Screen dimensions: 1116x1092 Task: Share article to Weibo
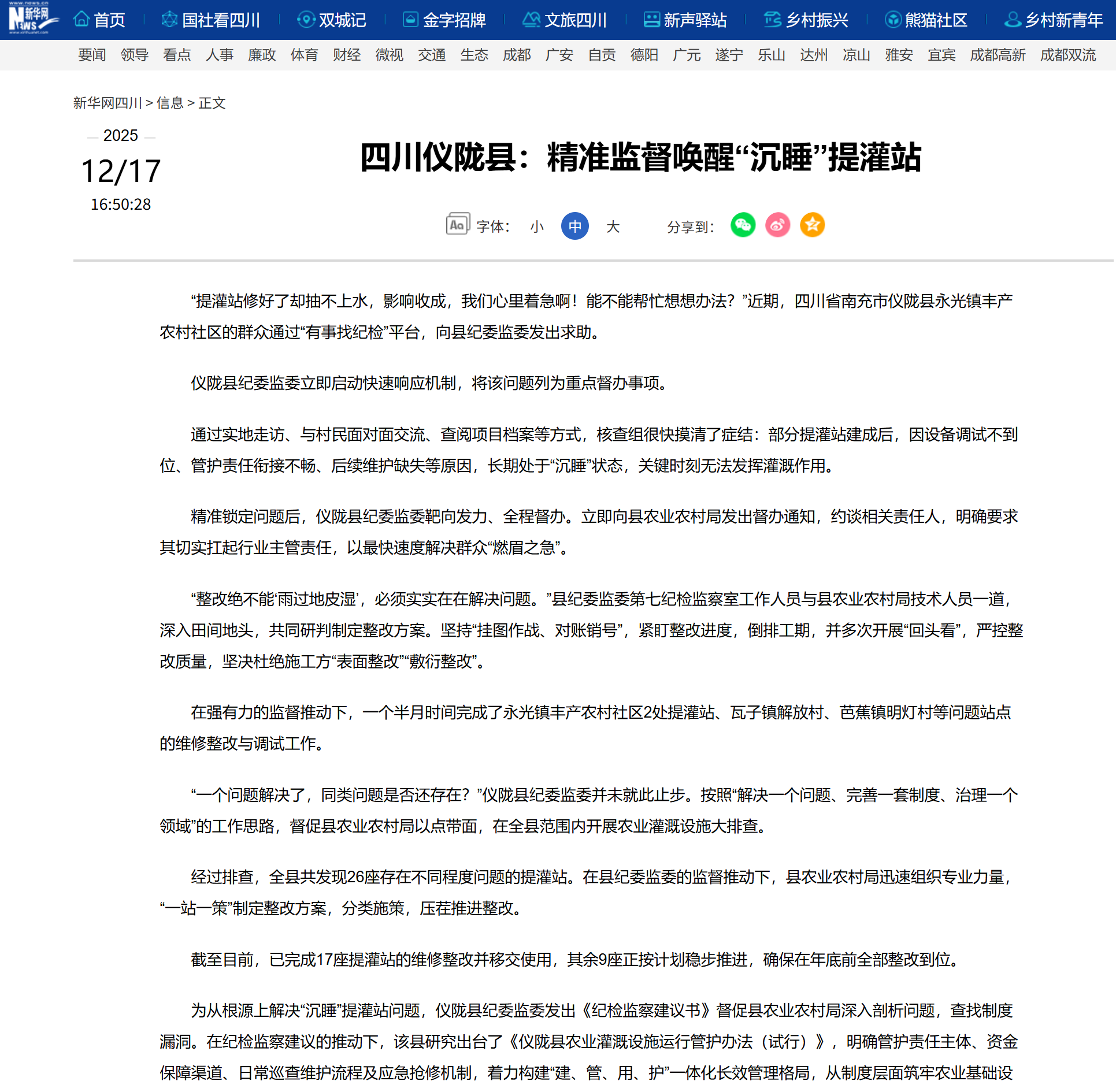tap(777, 225)
